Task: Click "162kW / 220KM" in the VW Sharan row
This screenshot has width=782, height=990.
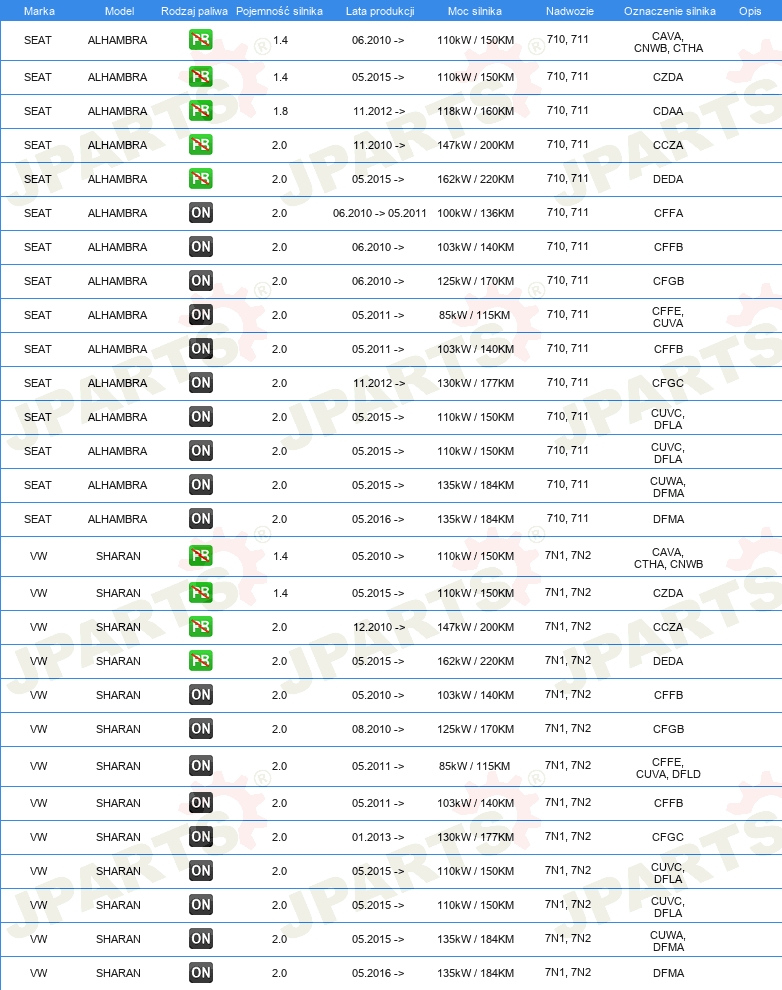Action: click(475, 661)
